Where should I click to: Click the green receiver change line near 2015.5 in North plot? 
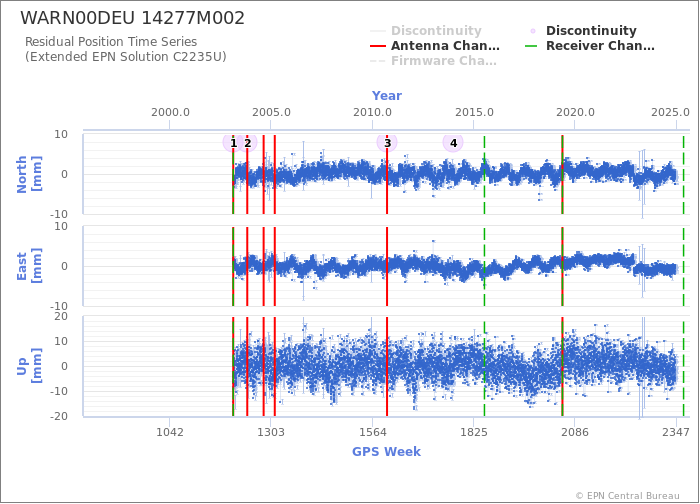[484, 175]
